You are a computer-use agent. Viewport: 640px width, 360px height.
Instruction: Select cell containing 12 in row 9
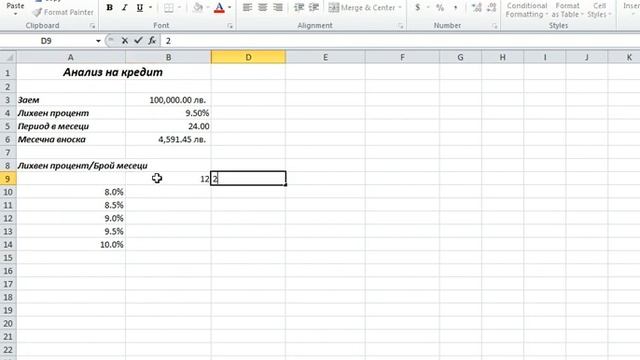[x=168, y=179]
